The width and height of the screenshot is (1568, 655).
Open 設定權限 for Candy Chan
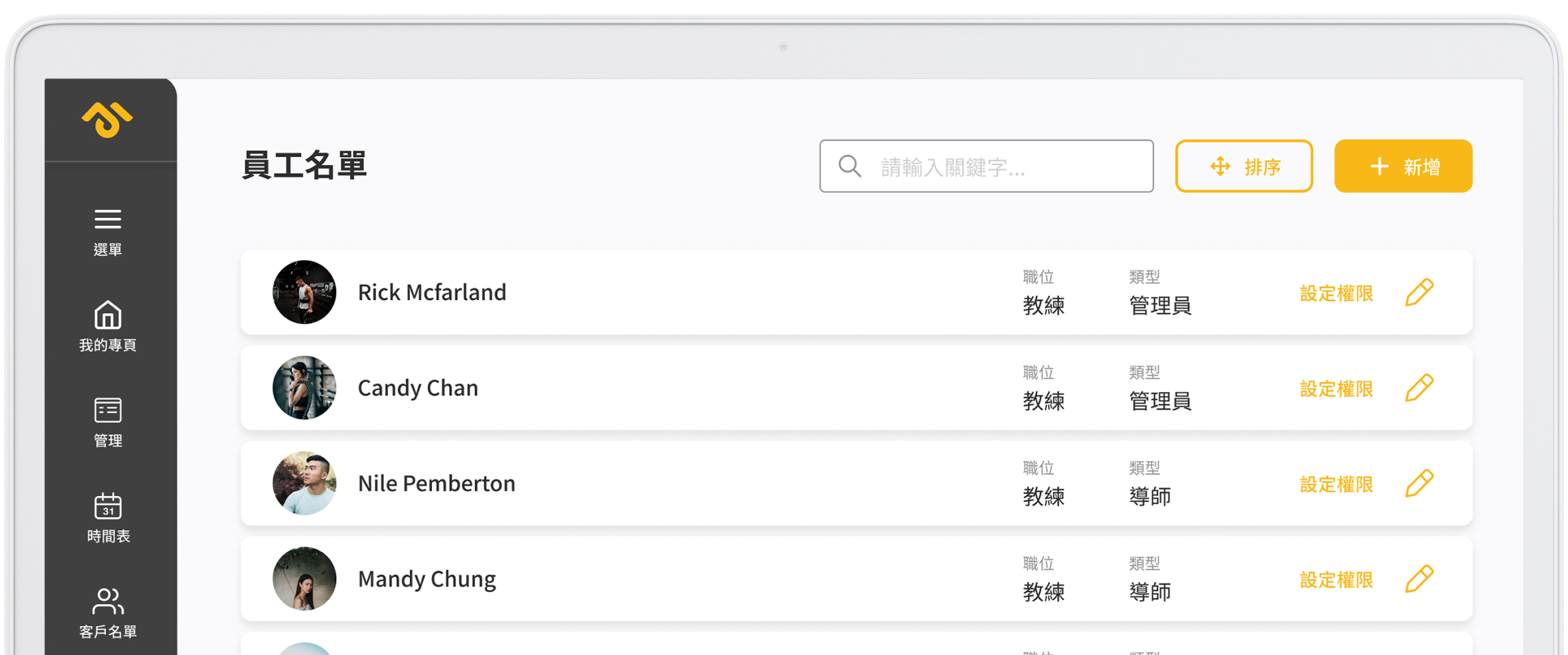(x=1336, y=389)
